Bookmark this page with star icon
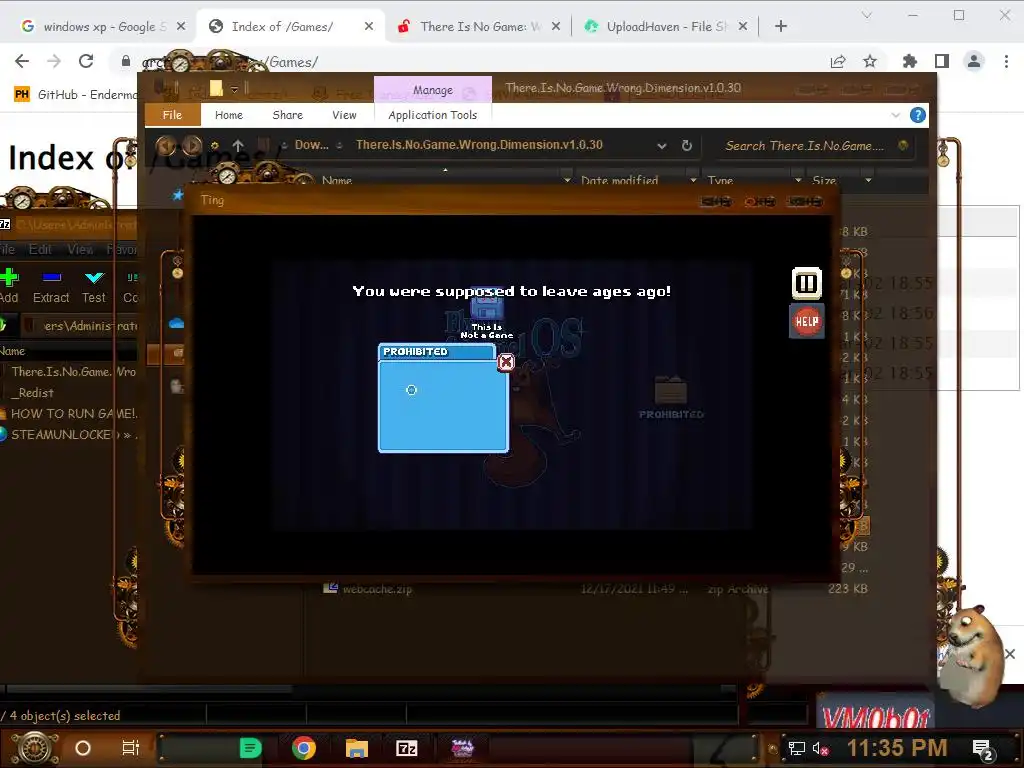 click(x=870, y=61)
